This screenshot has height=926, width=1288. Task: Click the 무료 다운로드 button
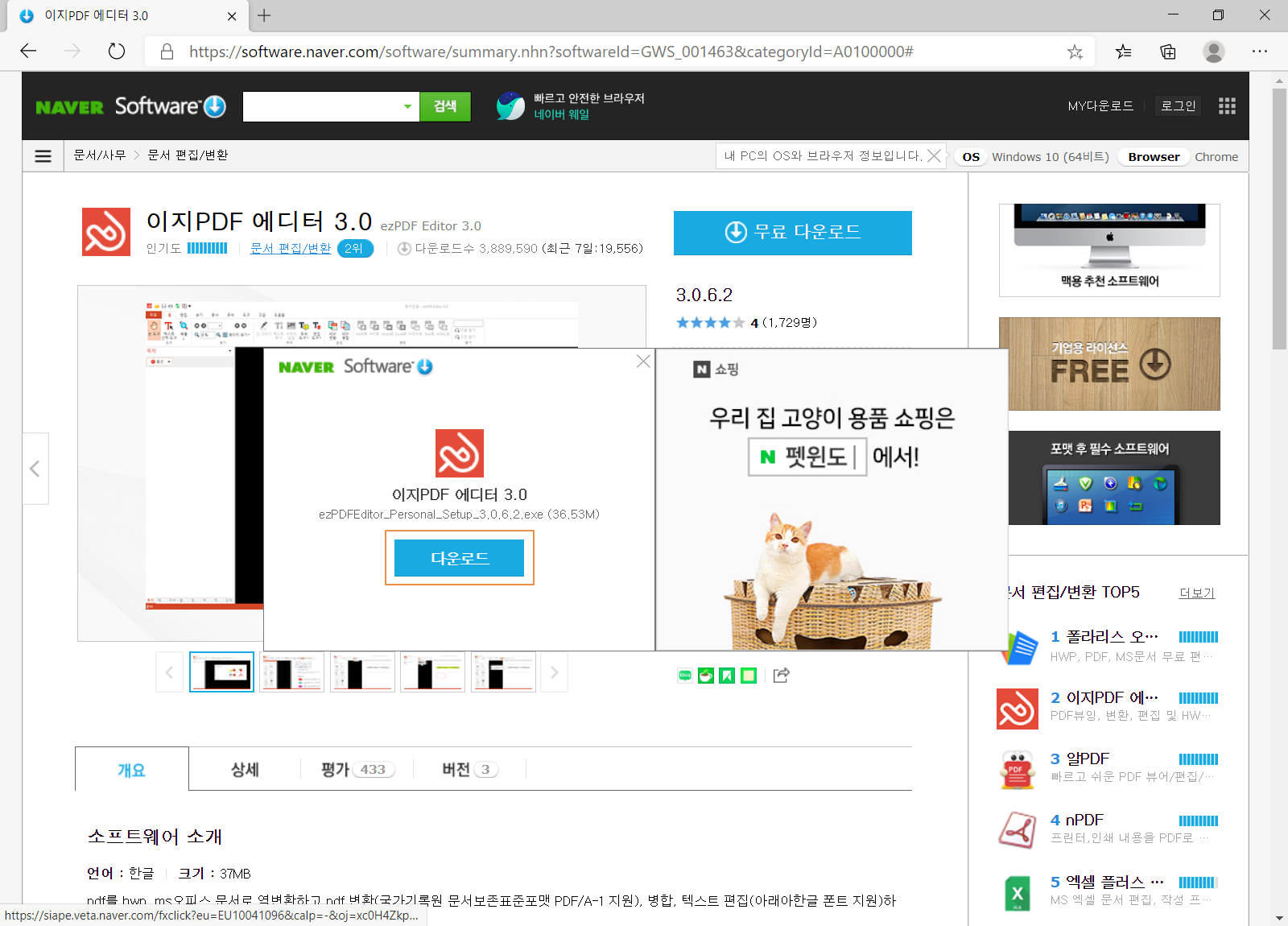pyautogui.click(x=793, y=233)
